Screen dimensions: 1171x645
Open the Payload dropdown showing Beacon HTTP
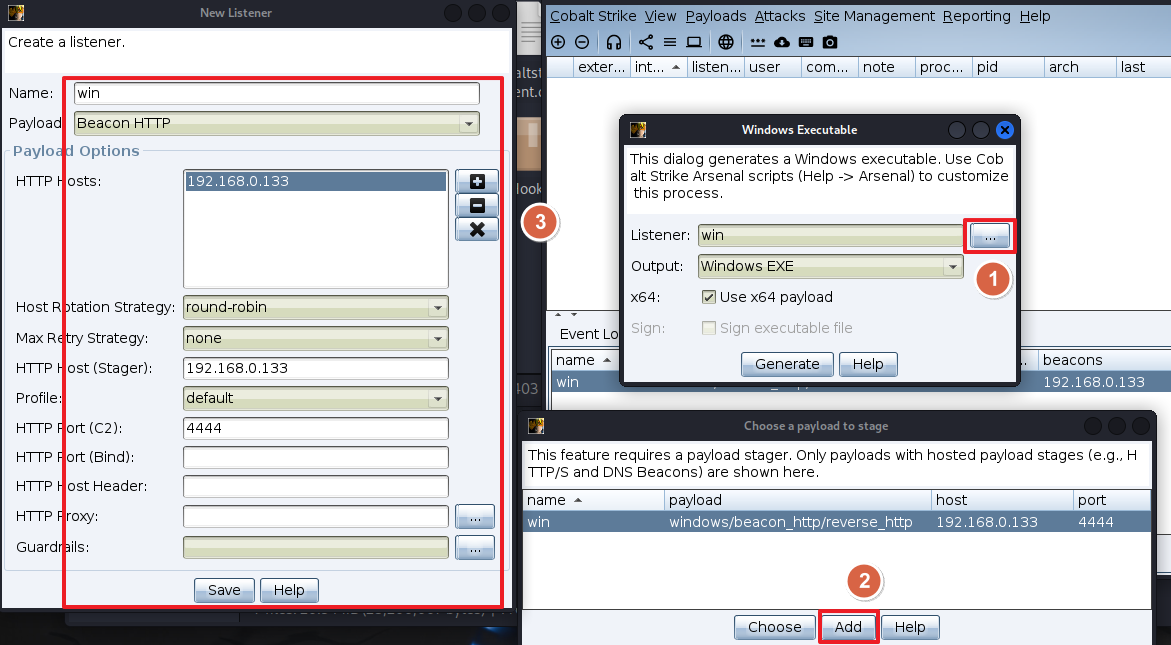[277, 123]
